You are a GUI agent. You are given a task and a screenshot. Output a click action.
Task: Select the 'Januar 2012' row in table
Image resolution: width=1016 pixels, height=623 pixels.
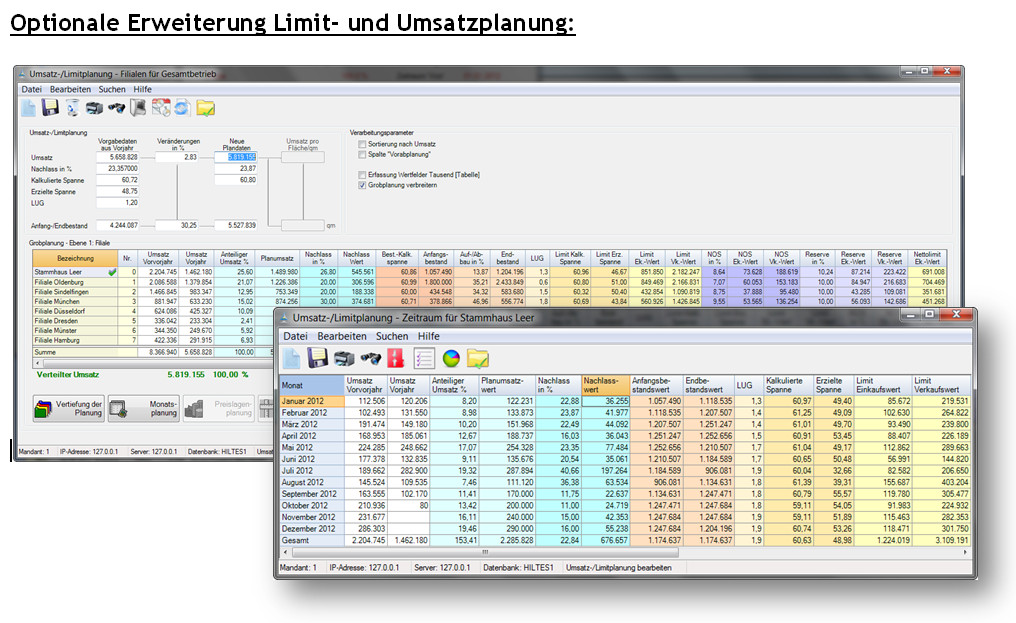click(310, 401)
